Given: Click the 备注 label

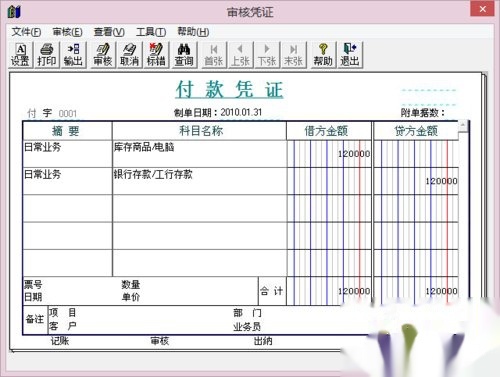Looking at the screenshot, I should pos(35,319).
